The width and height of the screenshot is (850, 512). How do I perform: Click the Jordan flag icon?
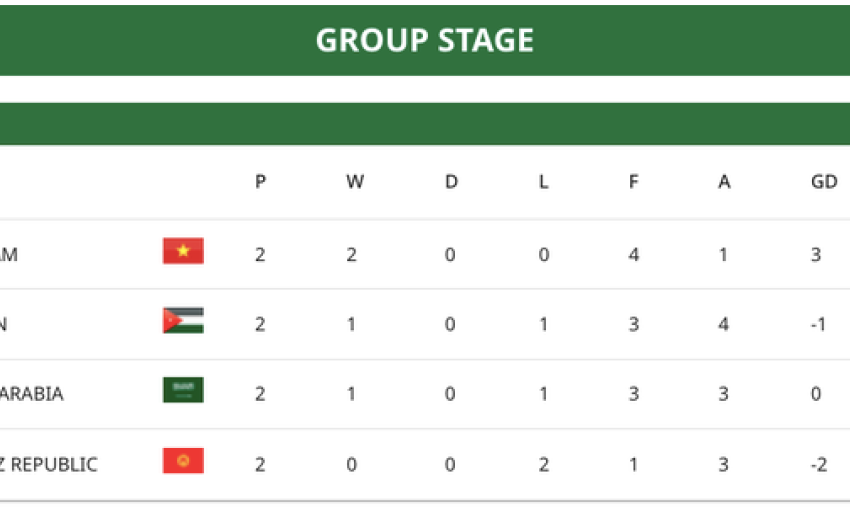click(x=183, y=321)
